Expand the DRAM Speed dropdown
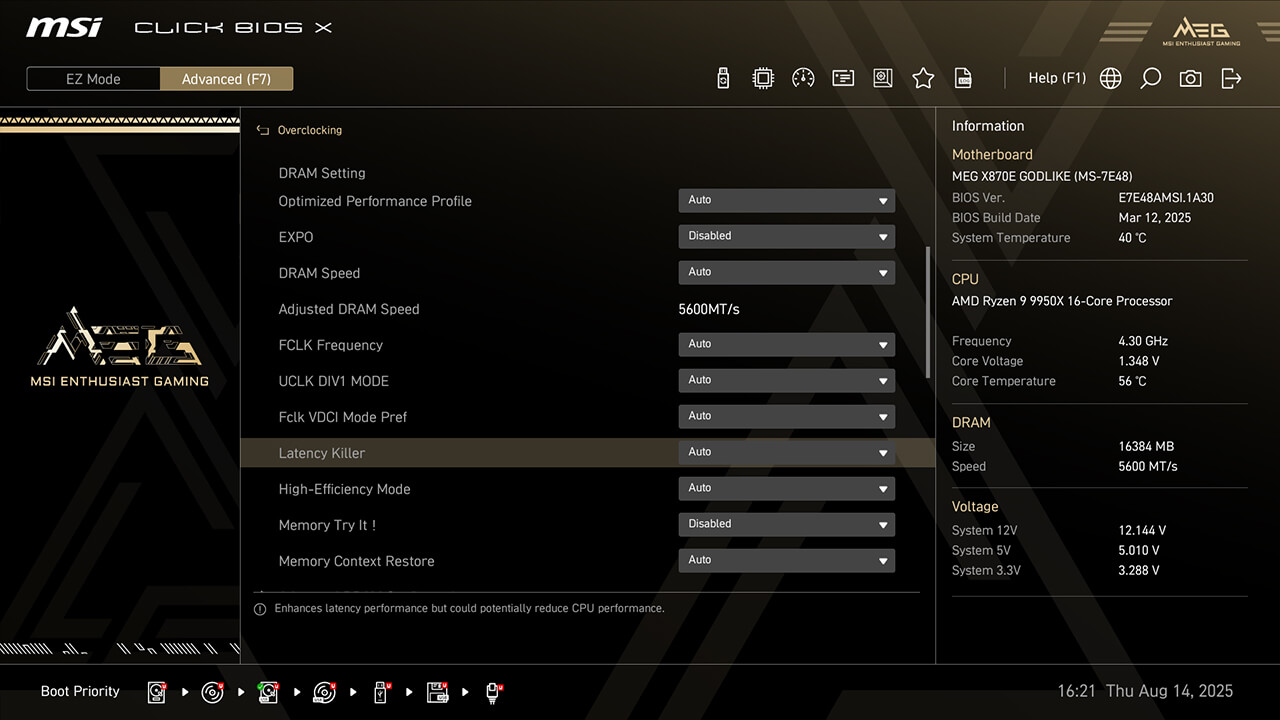1280x720 pixels. click(786, 273)
